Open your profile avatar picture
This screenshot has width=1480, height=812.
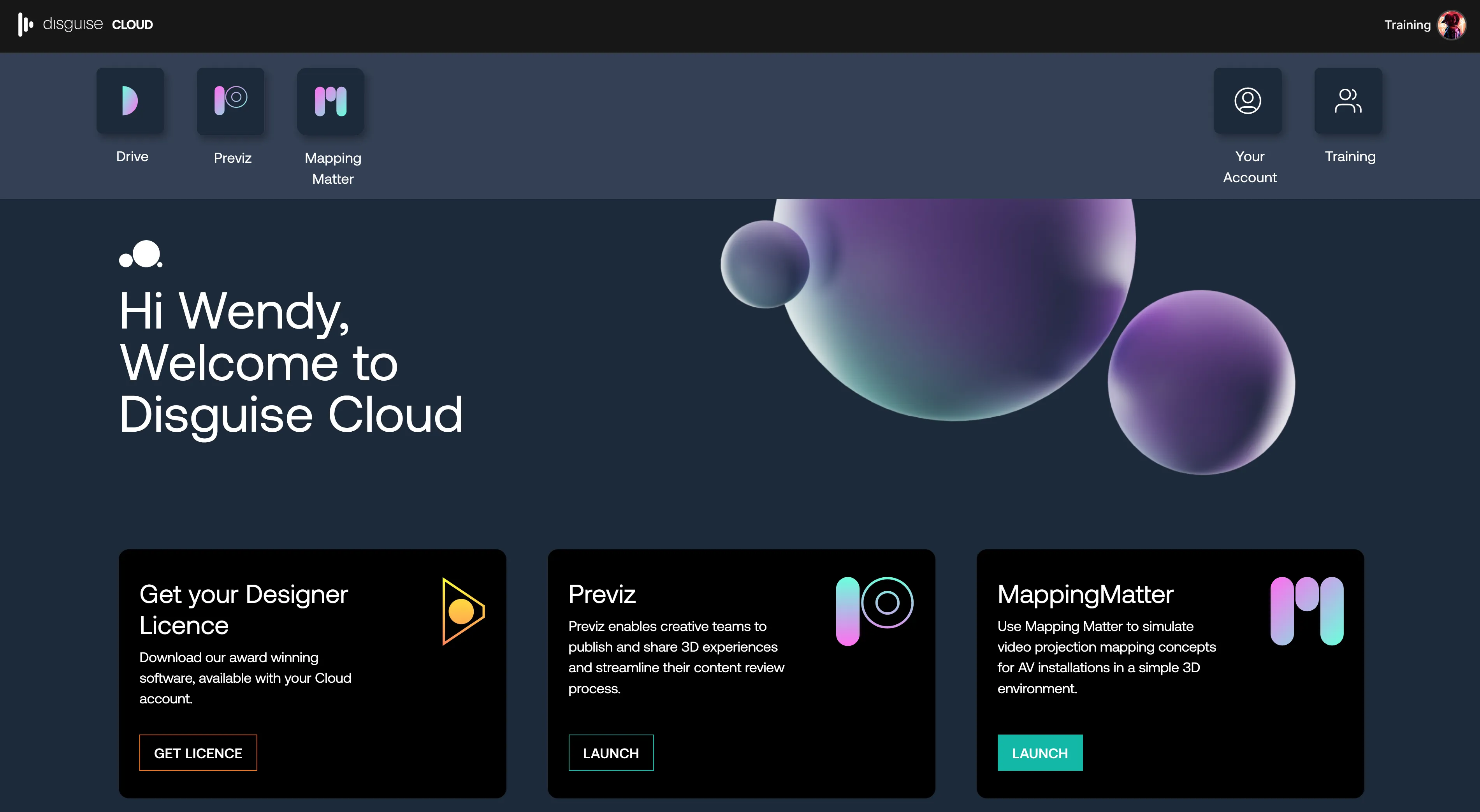1452,25
